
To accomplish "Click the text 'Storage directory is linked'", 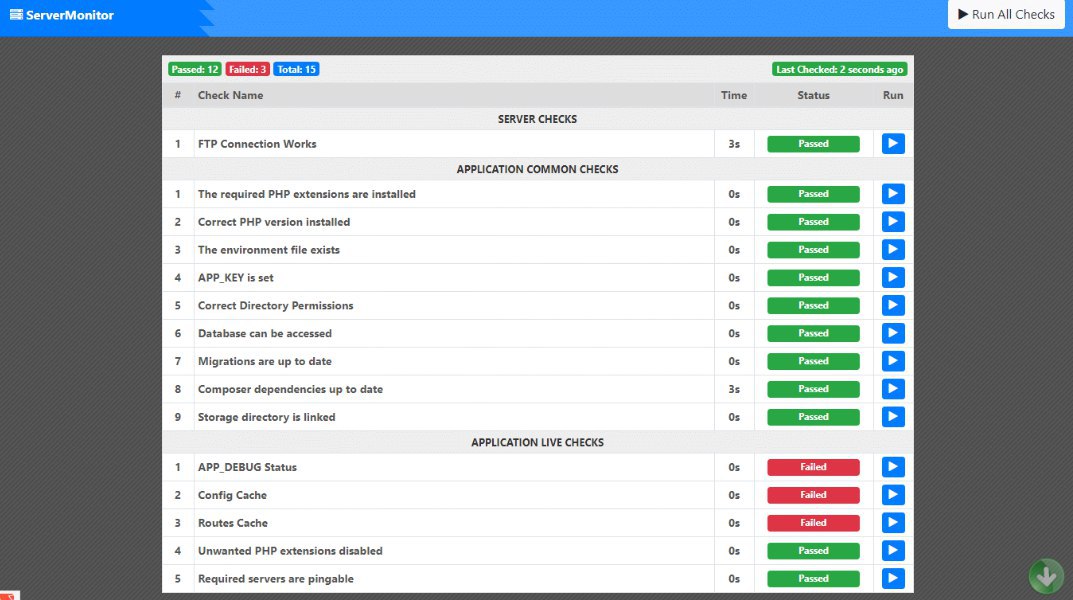I will coord(267,417).
